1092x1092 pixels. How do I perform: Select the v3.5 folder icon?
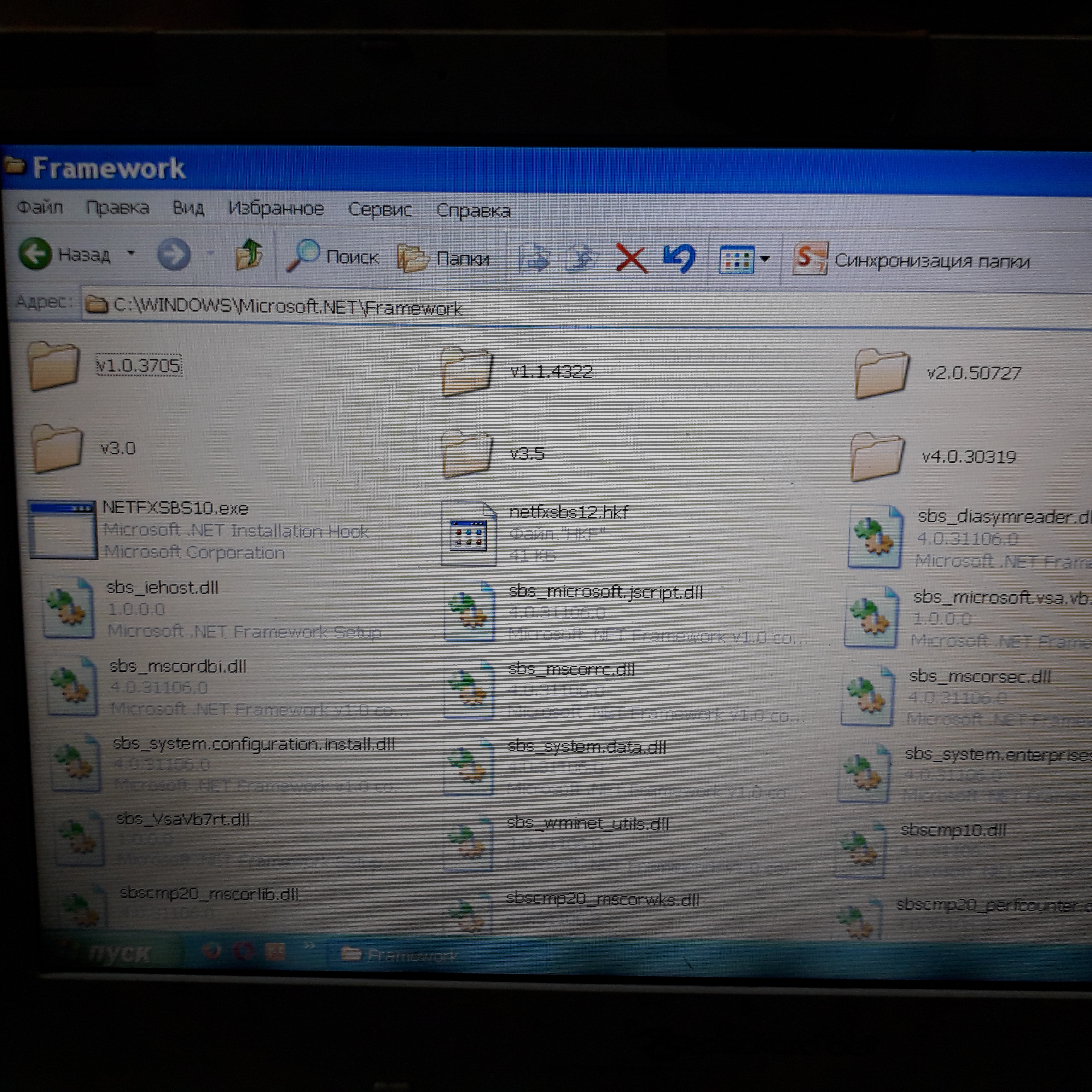[x=467, y=454]
